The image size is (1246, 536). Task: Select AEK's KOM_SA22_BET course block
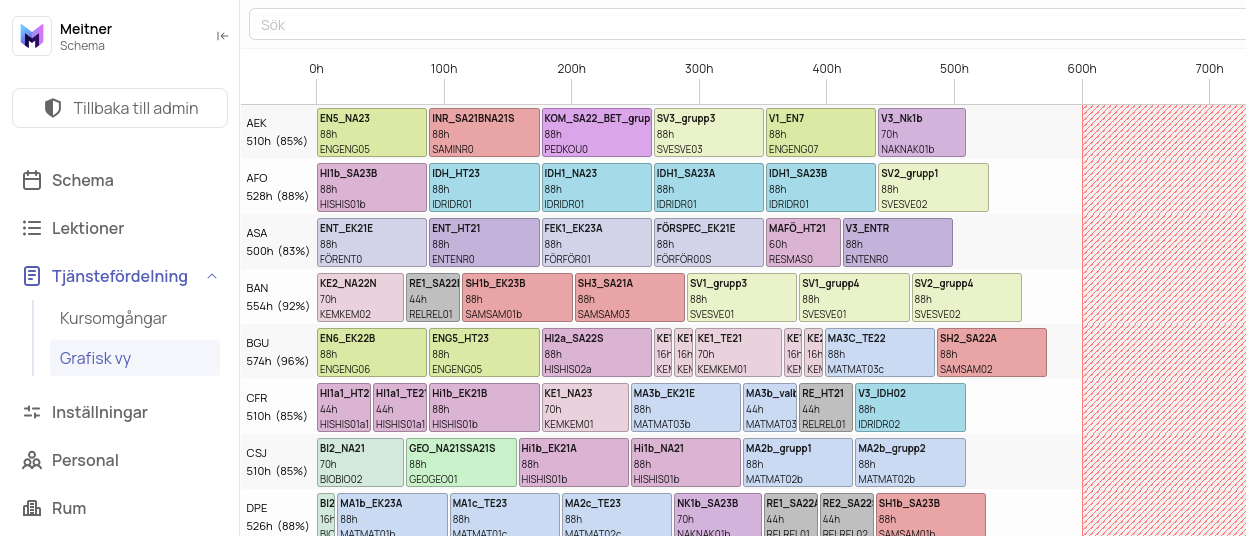597,133
